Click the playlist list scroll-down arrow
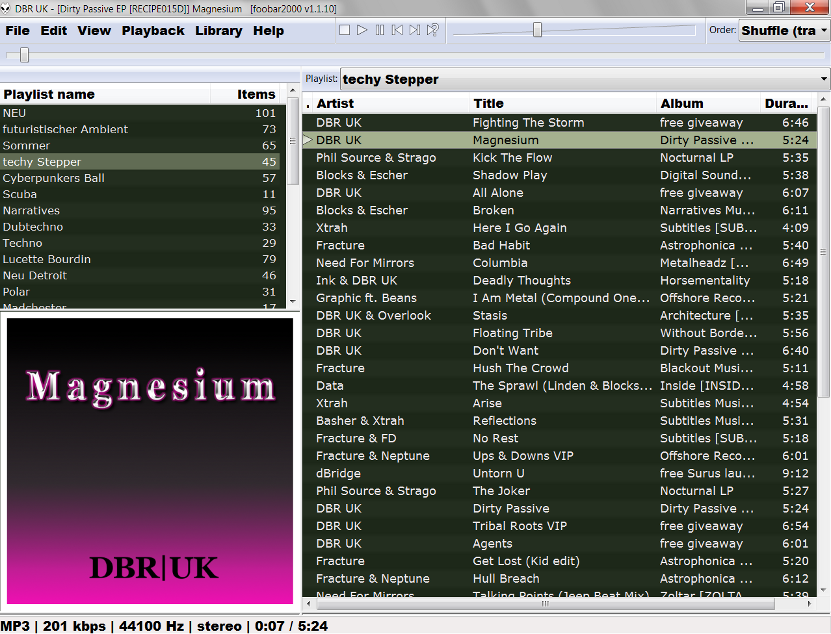This screenshot has width=831, height=634. coord(293,302)
